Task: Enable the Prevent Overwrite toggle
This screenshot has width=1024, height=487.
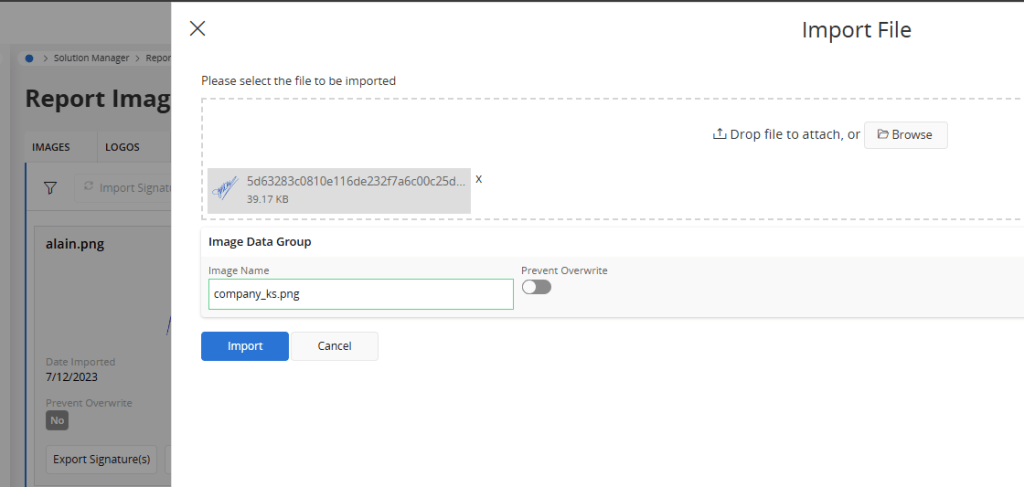Action: coord(536,287)
